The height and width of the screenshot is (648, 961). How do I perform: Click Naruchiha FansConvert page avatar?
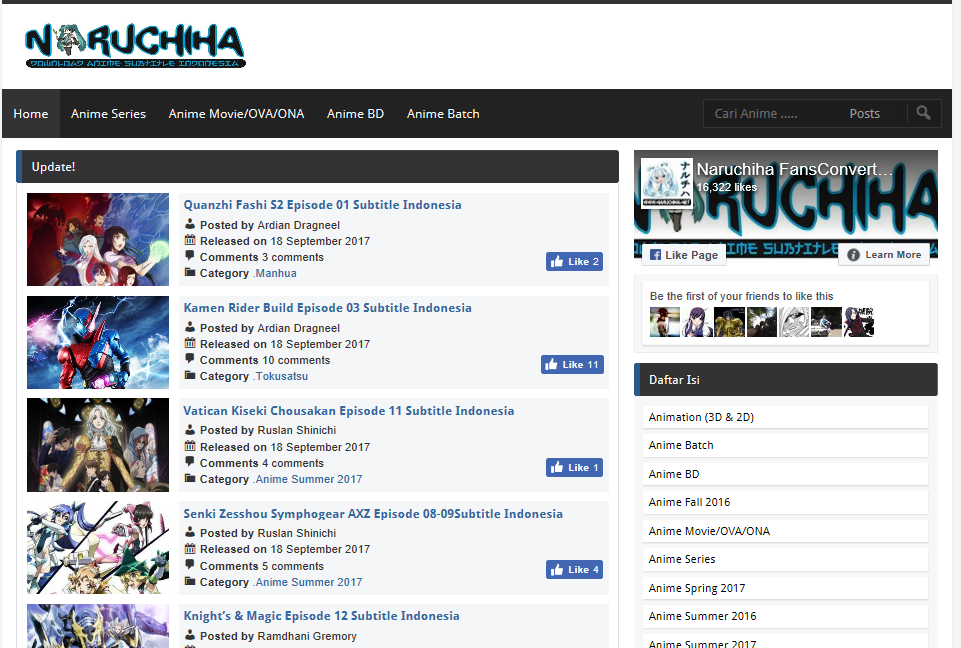667,183
